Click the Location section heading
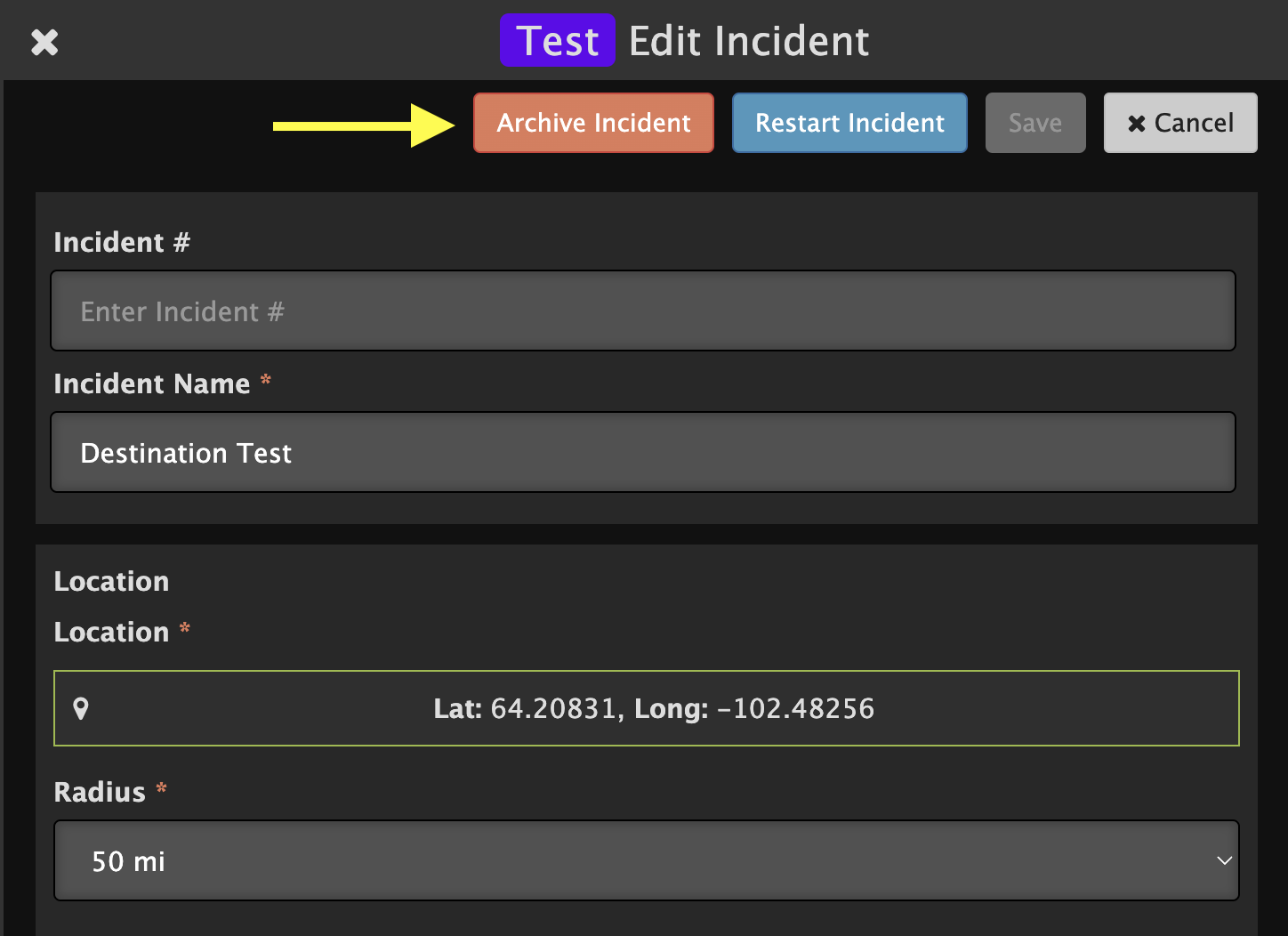Image resolution: width=1288 pixels, height=936 pixels. pos(111,581)
